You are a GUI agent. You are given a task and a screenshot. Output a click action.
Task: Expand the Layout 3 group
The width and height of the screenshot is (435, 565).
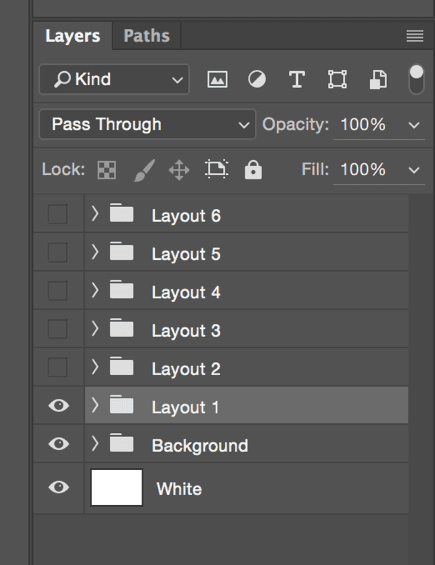point(95,328)
